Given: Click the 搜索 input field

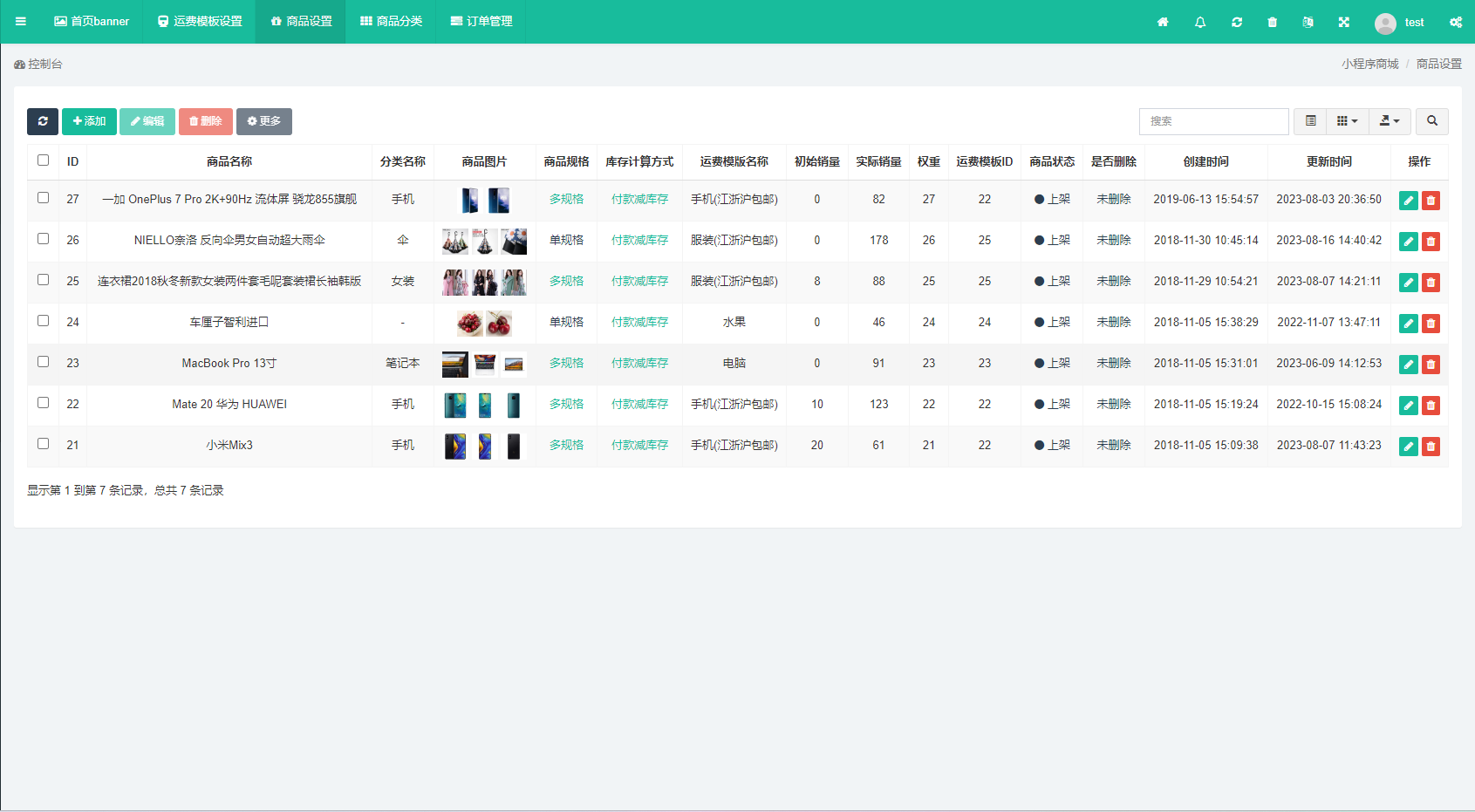Looking at the screenshot, I should (x=1213, y=121).
